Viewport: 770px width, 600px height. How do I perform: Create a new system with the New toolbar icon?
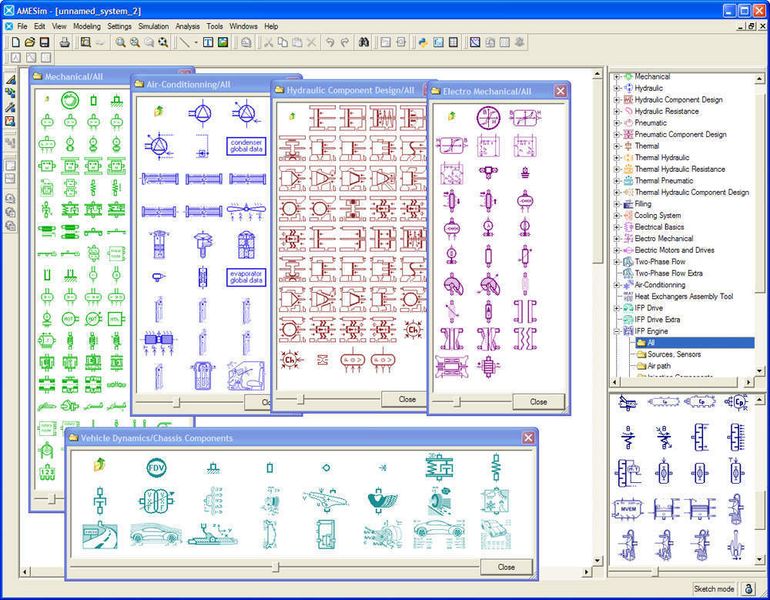16,42
